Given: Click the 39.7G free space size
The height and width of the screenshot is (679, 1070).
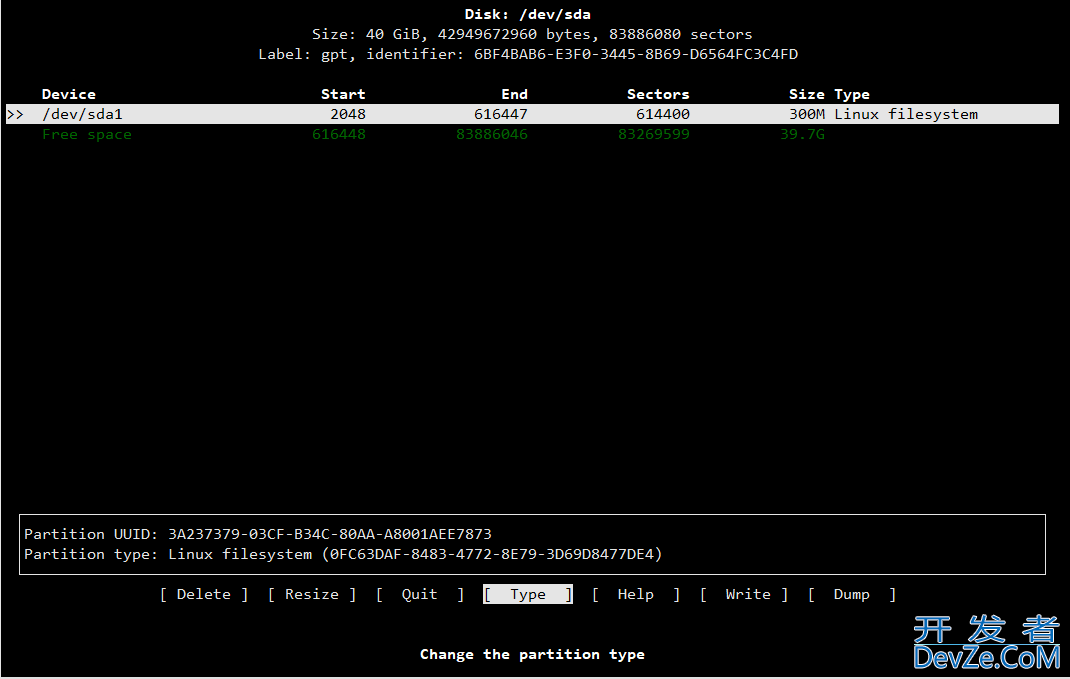Looking at the screenshot, I should pos(802,134).
